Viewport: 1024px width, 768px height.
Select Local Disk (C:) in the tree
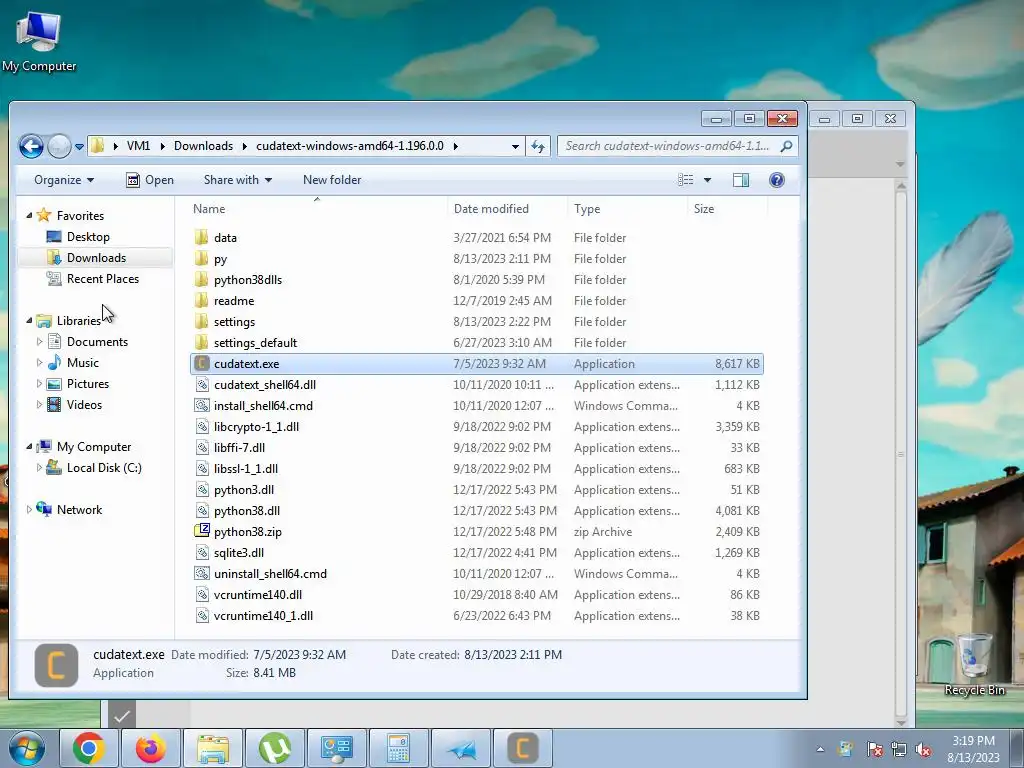(x=104, y=468)
